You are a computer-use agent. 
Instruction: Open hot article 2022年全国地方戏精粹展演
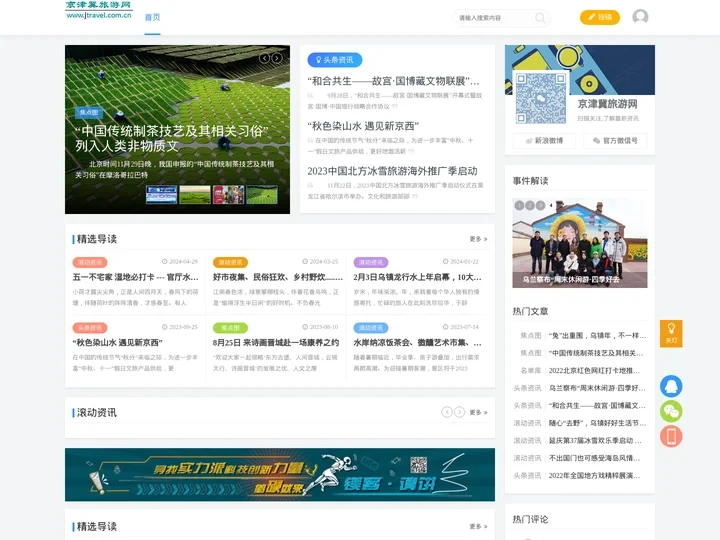595,475
